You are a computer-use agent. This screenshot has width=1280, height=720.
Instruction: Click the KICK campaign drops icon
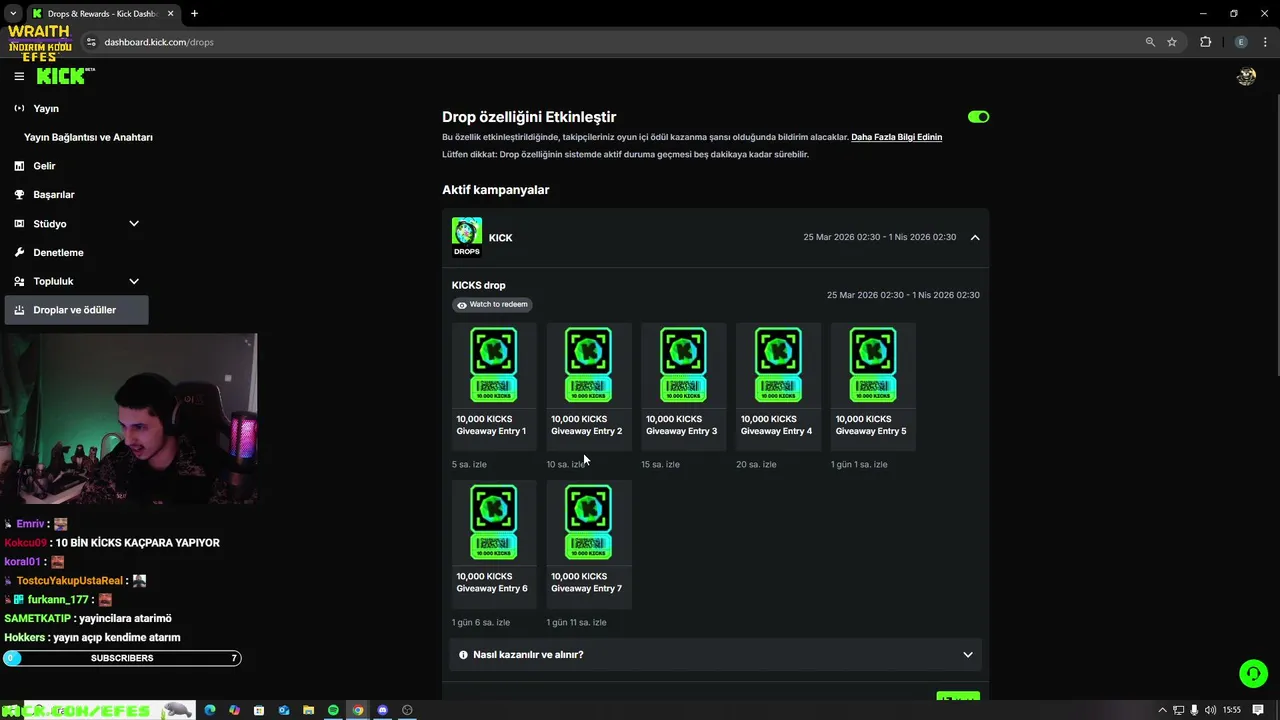tap(467, 237)
